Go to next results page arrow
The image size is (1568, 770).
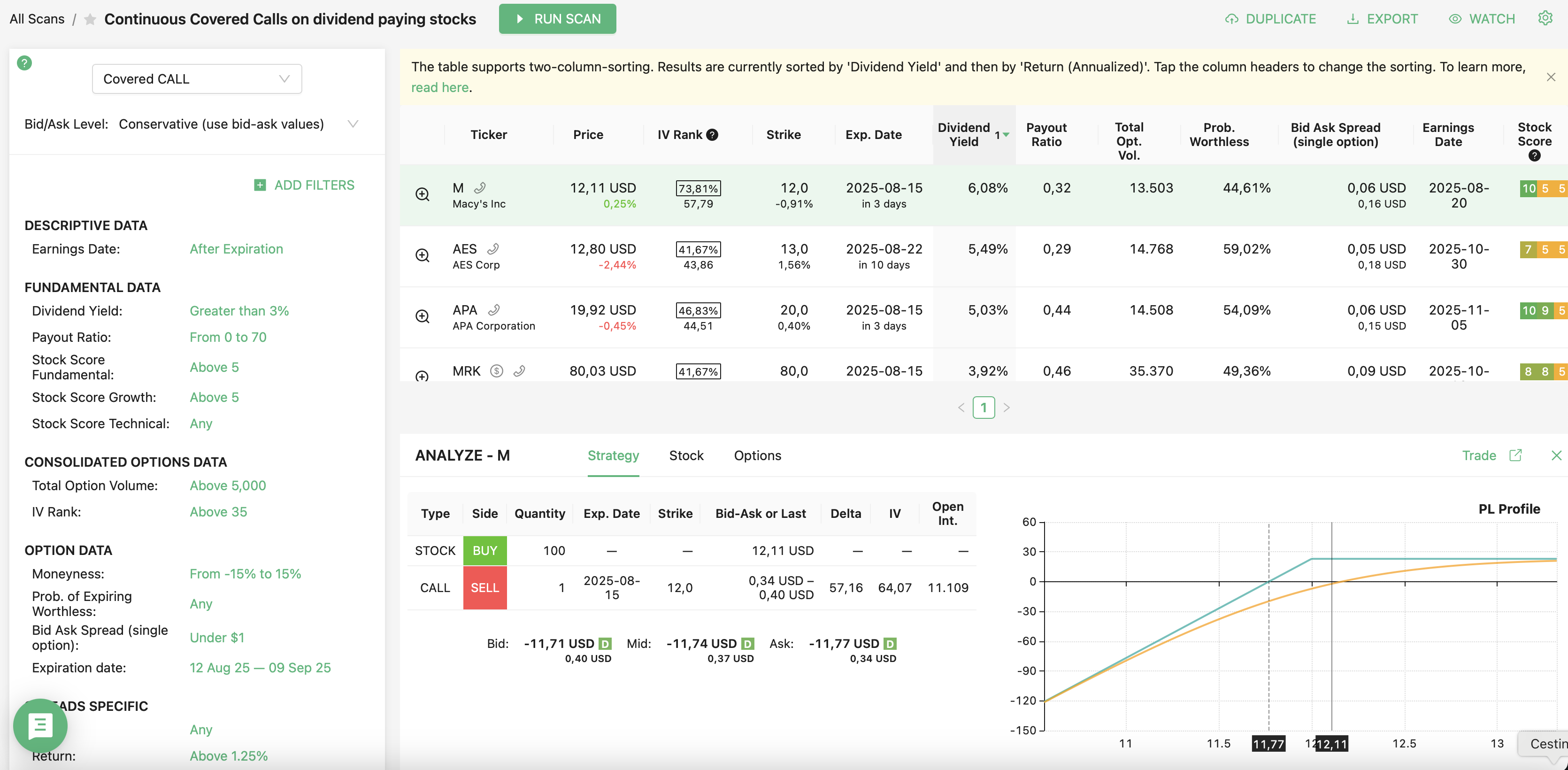(1006, 407)
